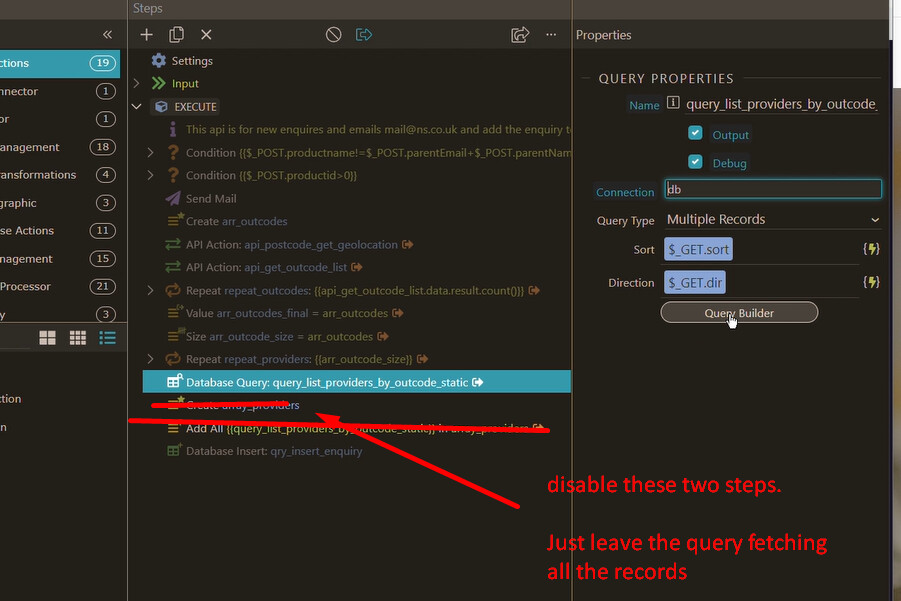Open dynamic data picker for Direction
This screenshot has height=601, width=901.
point(871,282)
